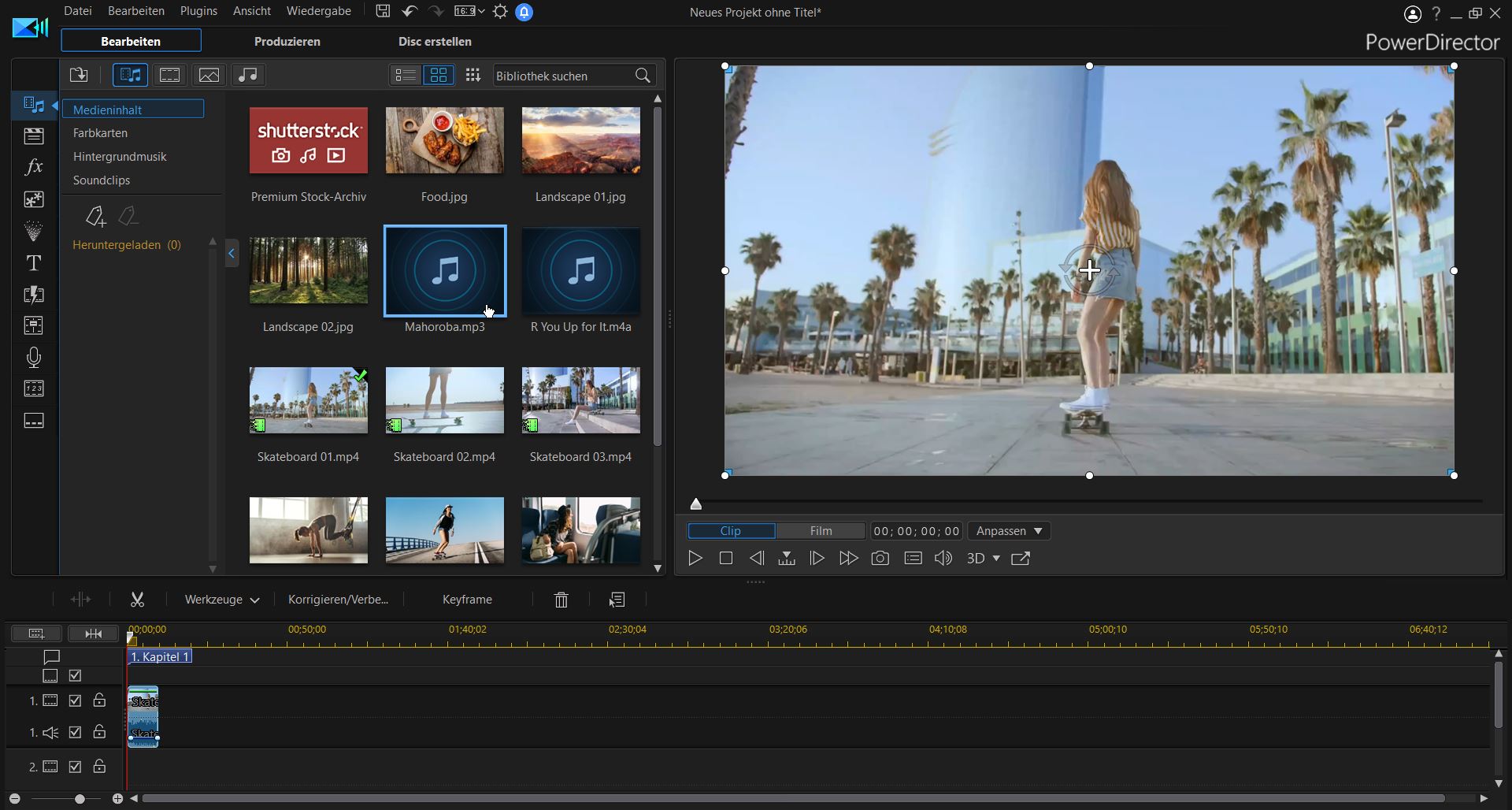1512x810 pixels.
Task: Toggle the audio track 1 enable checkbox
Action: tap(76, 733)
